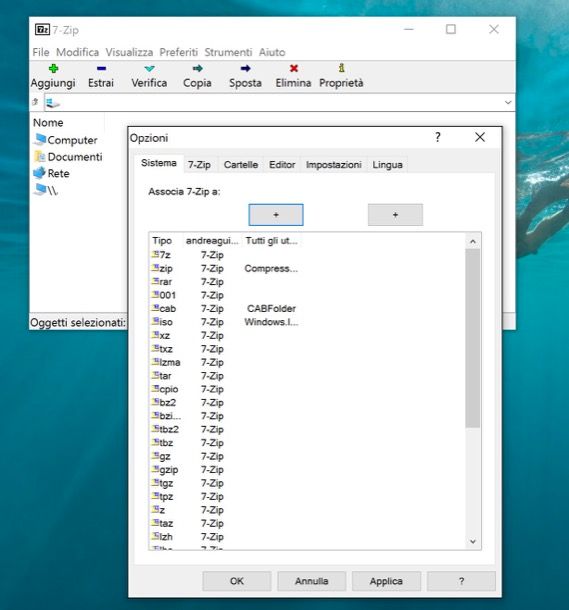569x610 pixels.
Task: Switch to the Editor tab
Action: pos(282,165)
